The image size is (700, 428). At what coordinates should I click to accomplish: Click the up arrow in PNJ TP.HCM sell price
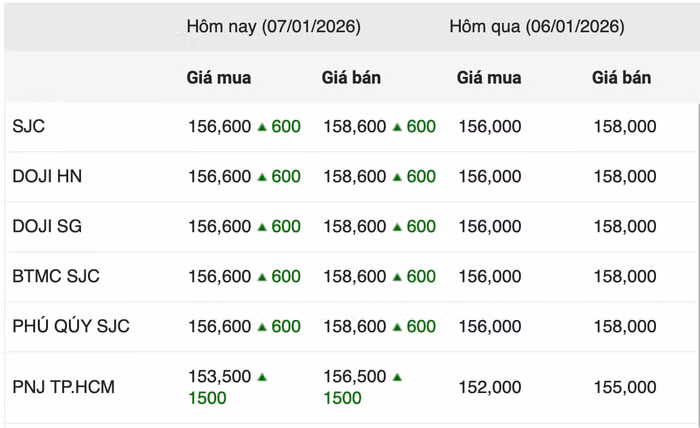click(397, 377)
